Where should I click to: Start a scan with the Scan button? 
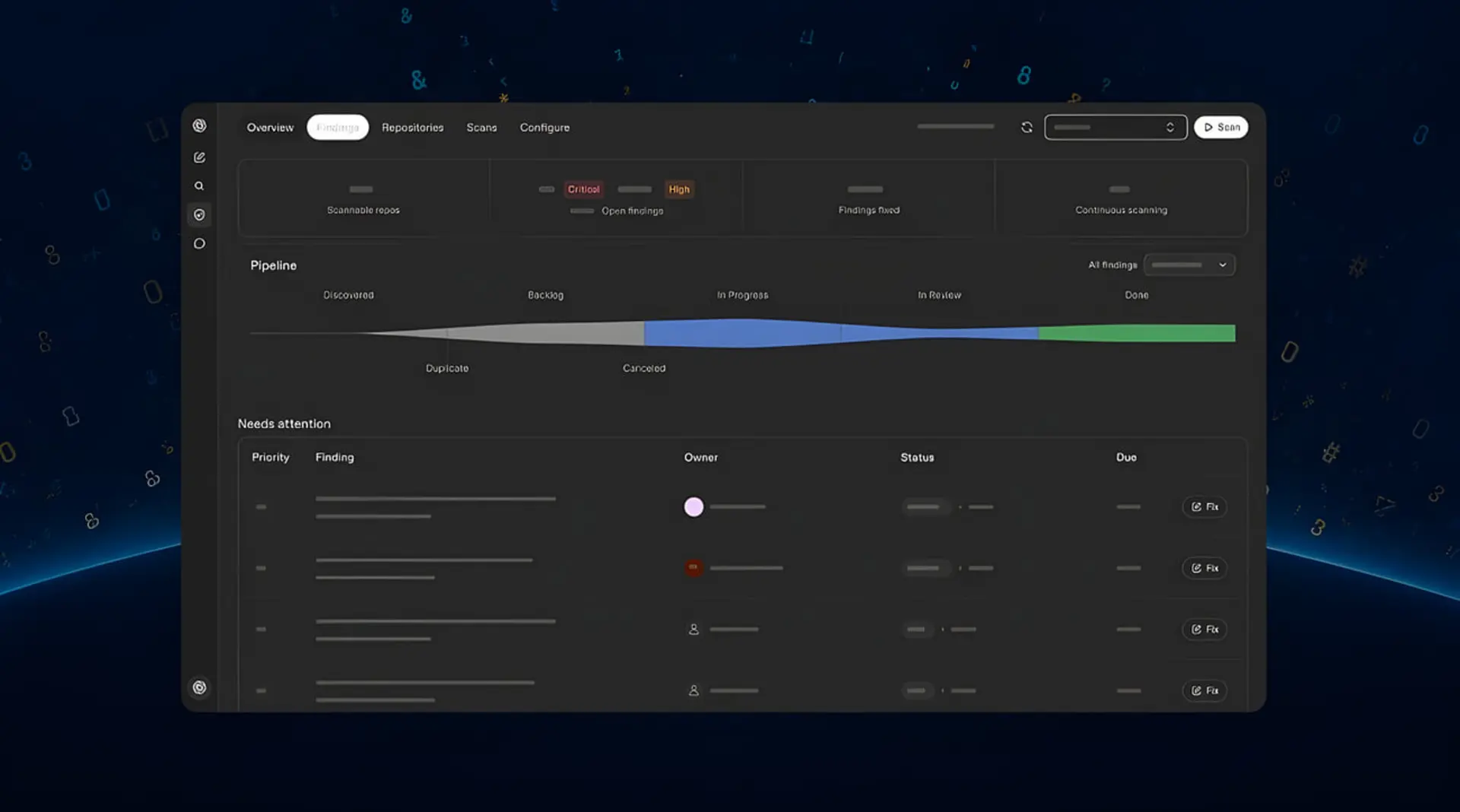point(1221,127)
